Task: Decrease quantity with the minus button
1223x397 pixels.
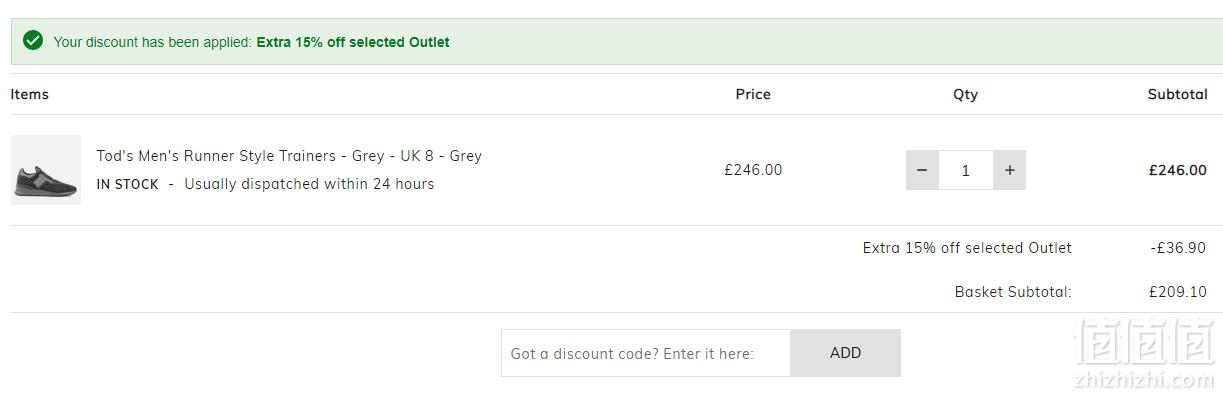Action: pos(922,170)
